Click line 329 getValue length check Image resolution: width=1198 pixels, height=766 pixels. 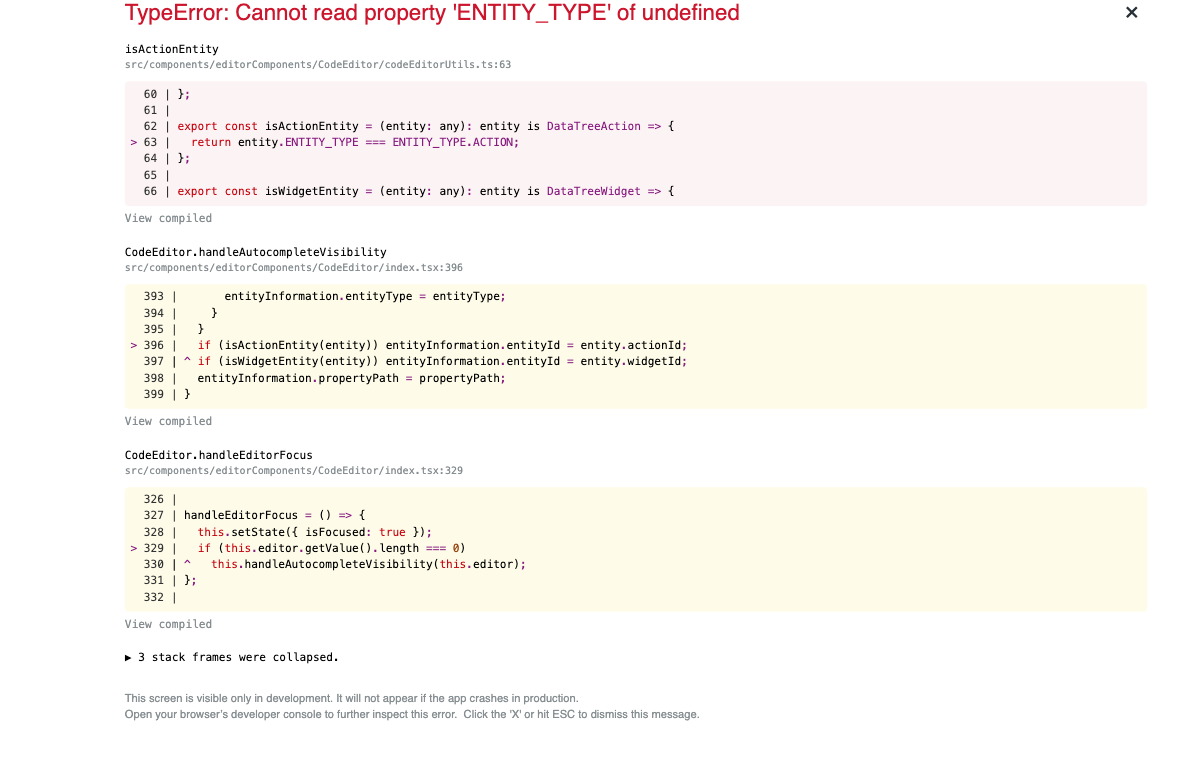(x=332, y=548)
